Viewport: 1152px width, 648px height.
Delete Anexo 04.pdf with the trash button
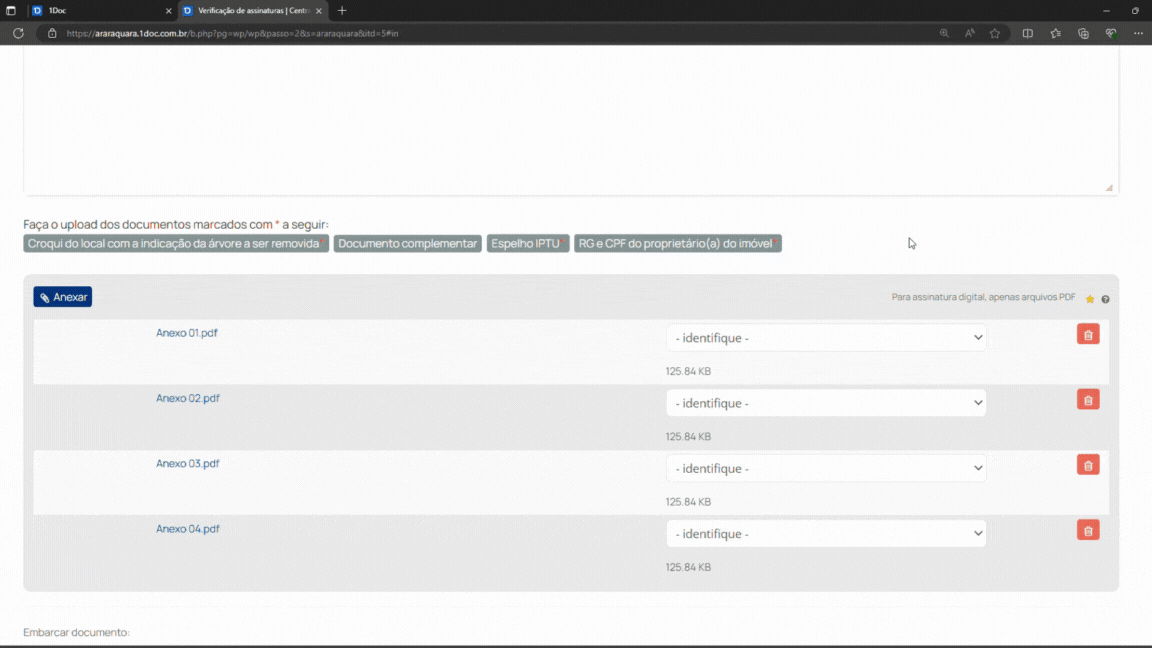coord(1088,530)
